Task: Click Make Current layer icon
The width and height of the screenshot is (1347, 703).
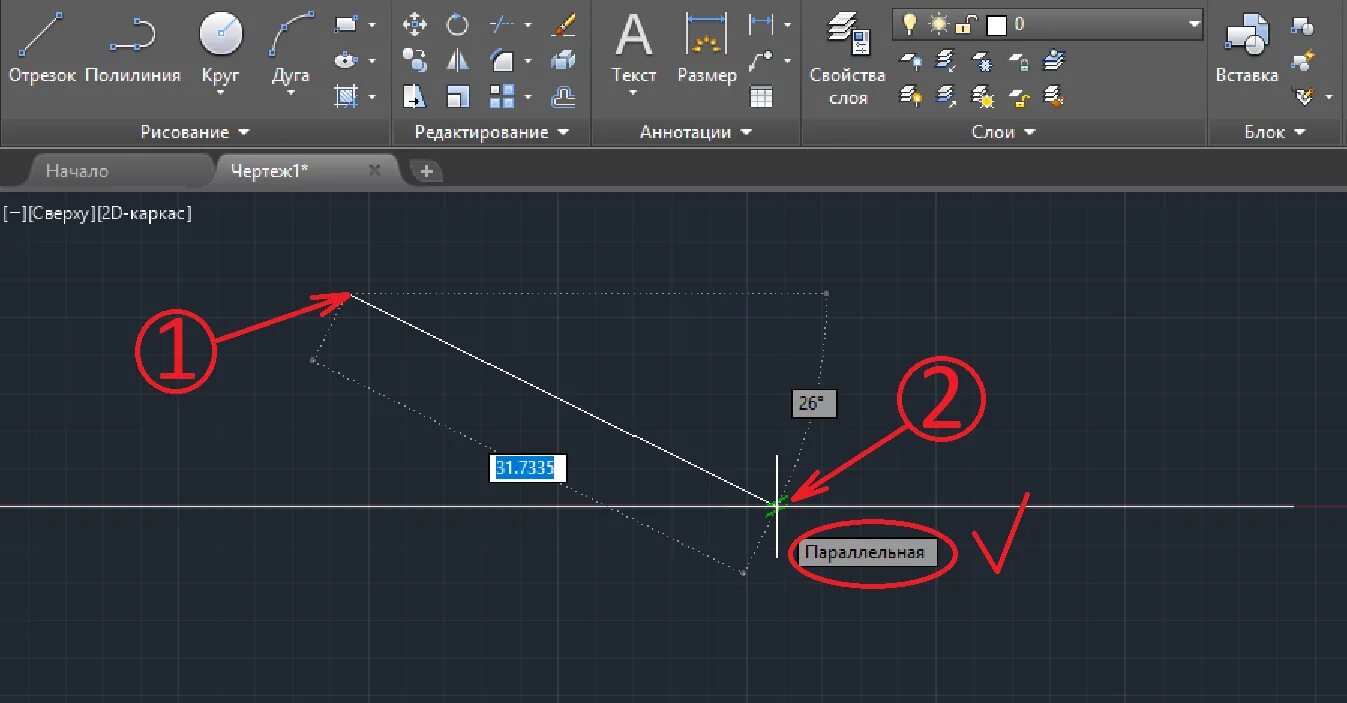Action: coord(1055,62)
